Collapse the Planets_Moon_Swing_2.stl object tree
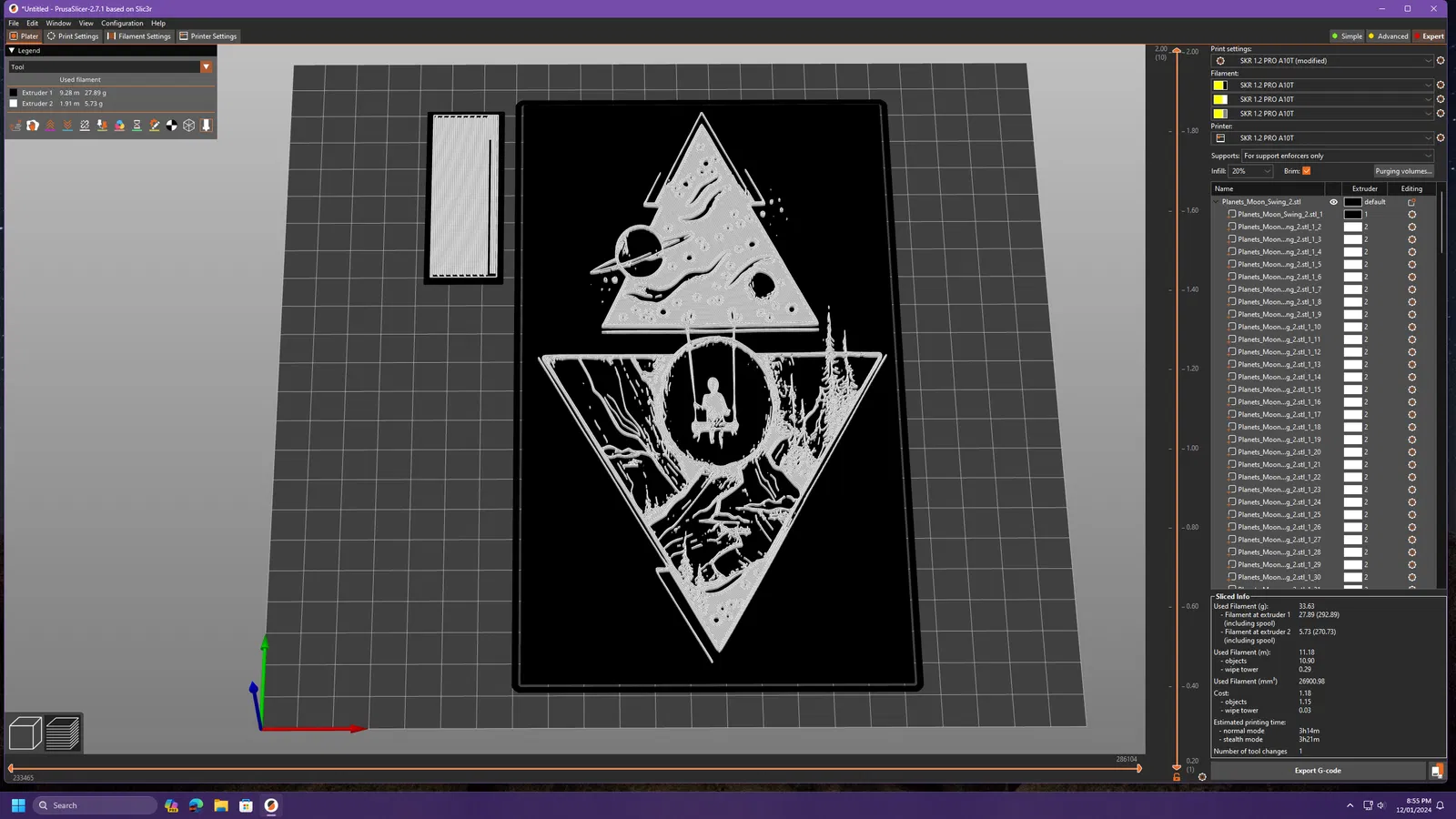 point(1217,202)
